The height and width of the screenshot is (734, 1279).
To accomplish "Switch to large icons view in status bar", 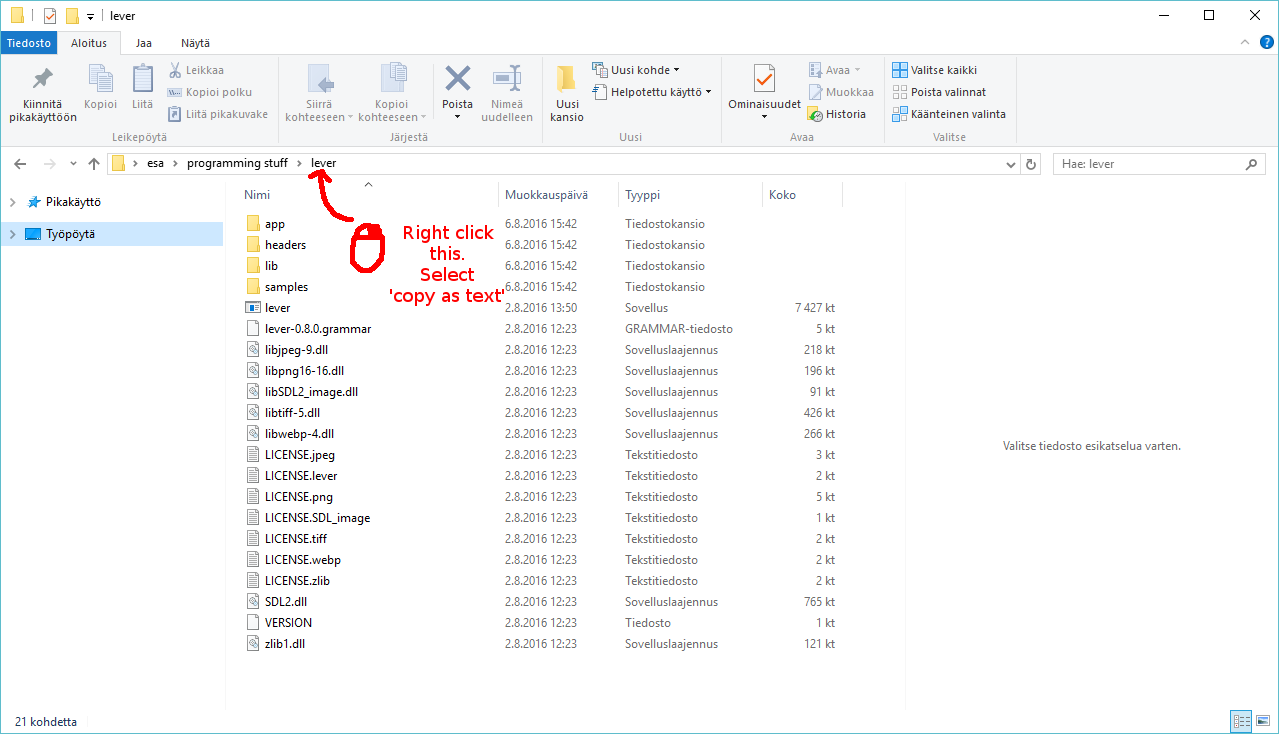I will pyautogui.click(x=1262, y=721).
